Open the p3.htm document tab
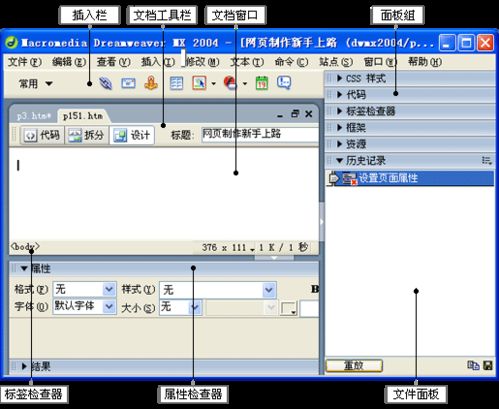 point(34,116)
